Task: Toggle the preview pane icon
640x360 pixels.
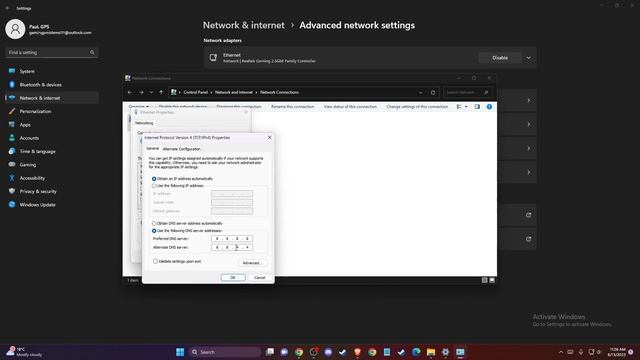Action: click(x=477, y=107)
